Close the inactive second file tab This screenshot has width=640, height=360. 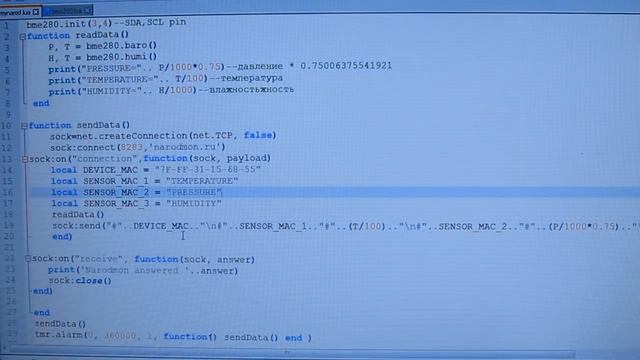(x=88, y=11)
